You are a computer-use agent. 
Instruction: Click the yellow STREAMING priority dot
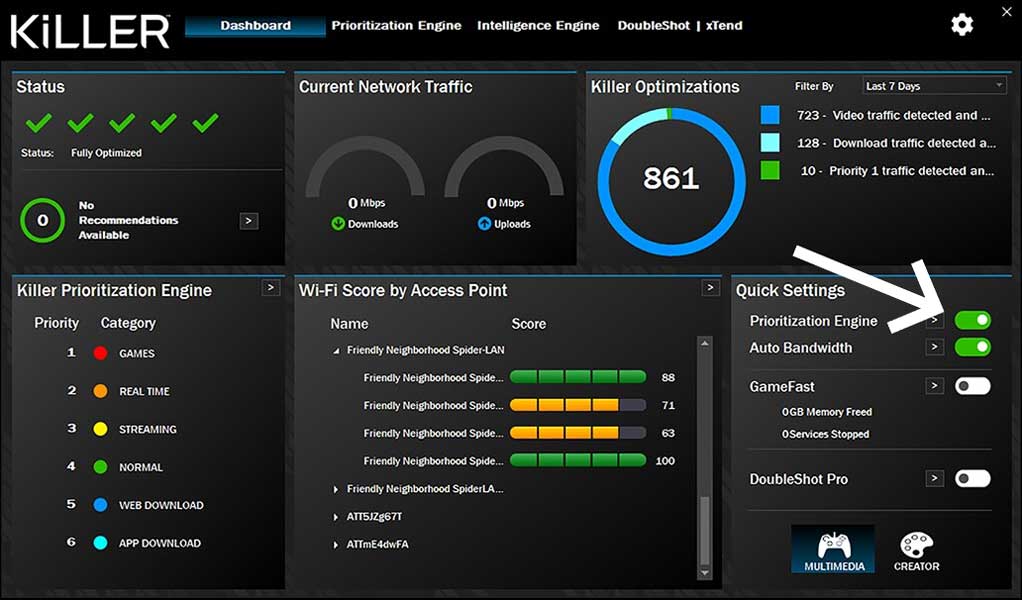click(x=100, y=429)
